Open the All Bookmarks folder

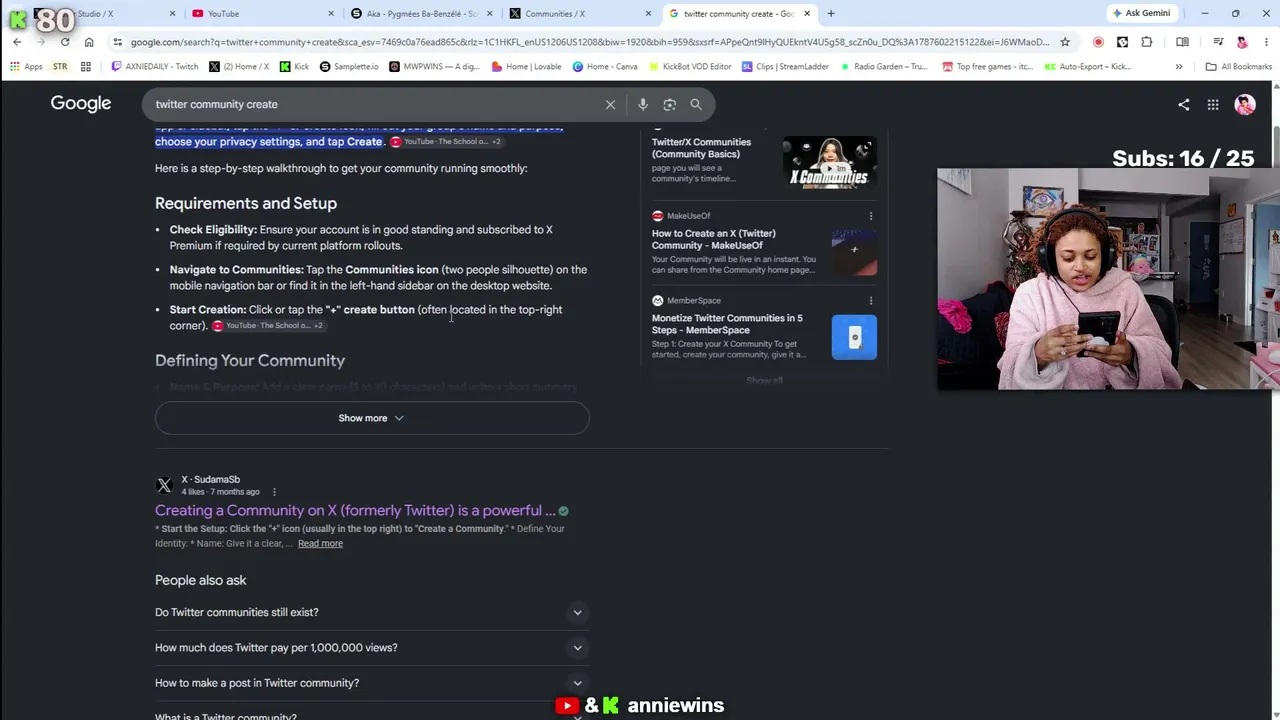[x=1239, y=67]
